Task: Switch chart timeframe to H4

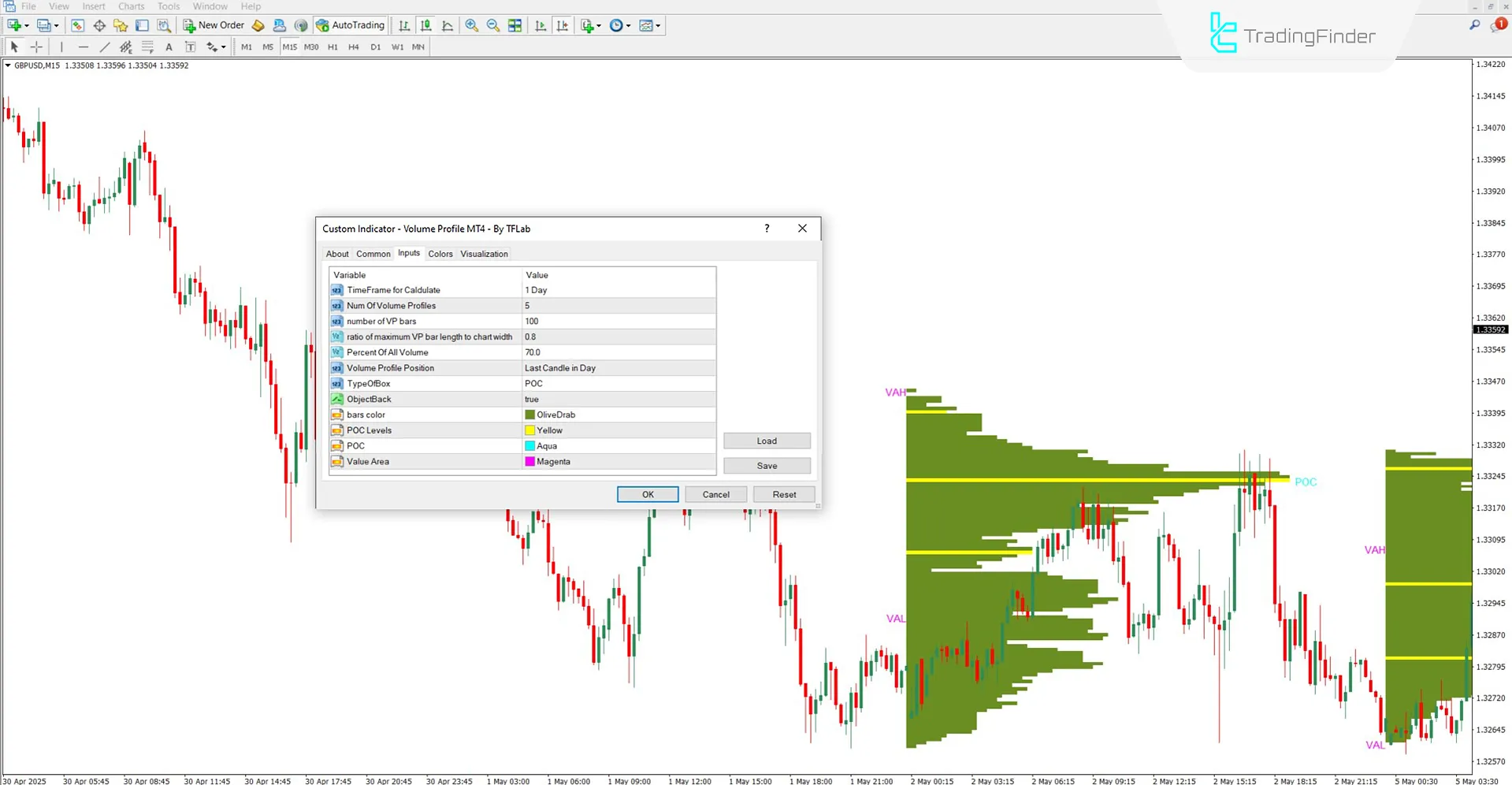Action: click(x=354, y=47)
